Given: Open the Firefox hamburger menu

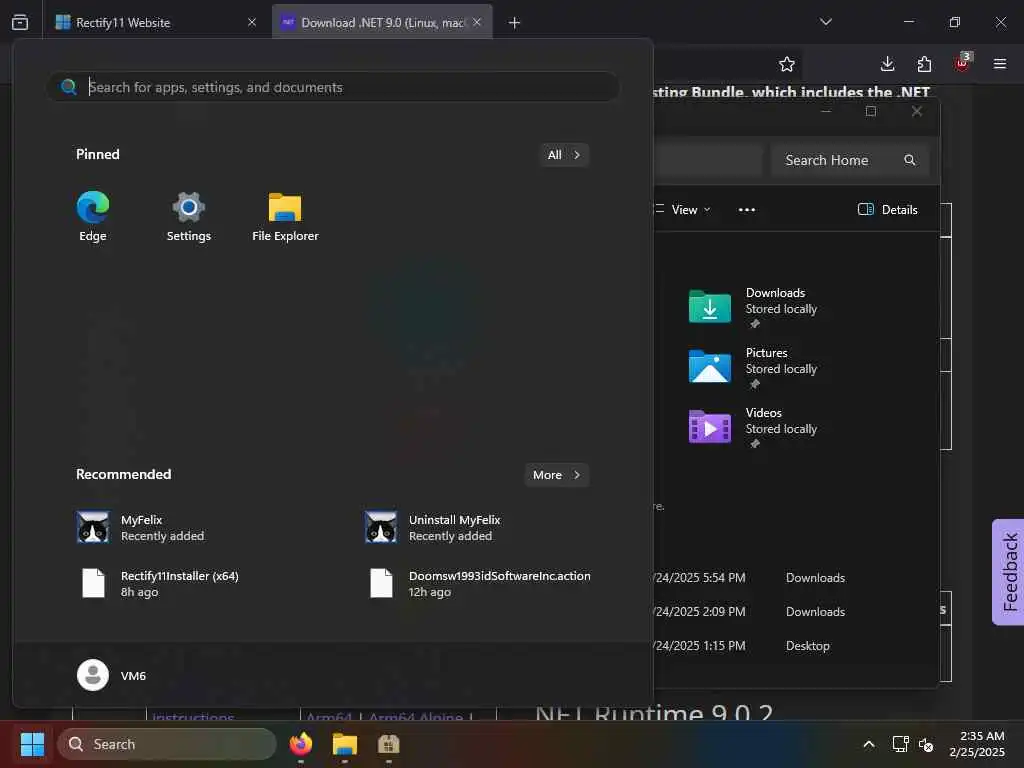Looking at the screenshot, I should click(x=1000, y=64).
